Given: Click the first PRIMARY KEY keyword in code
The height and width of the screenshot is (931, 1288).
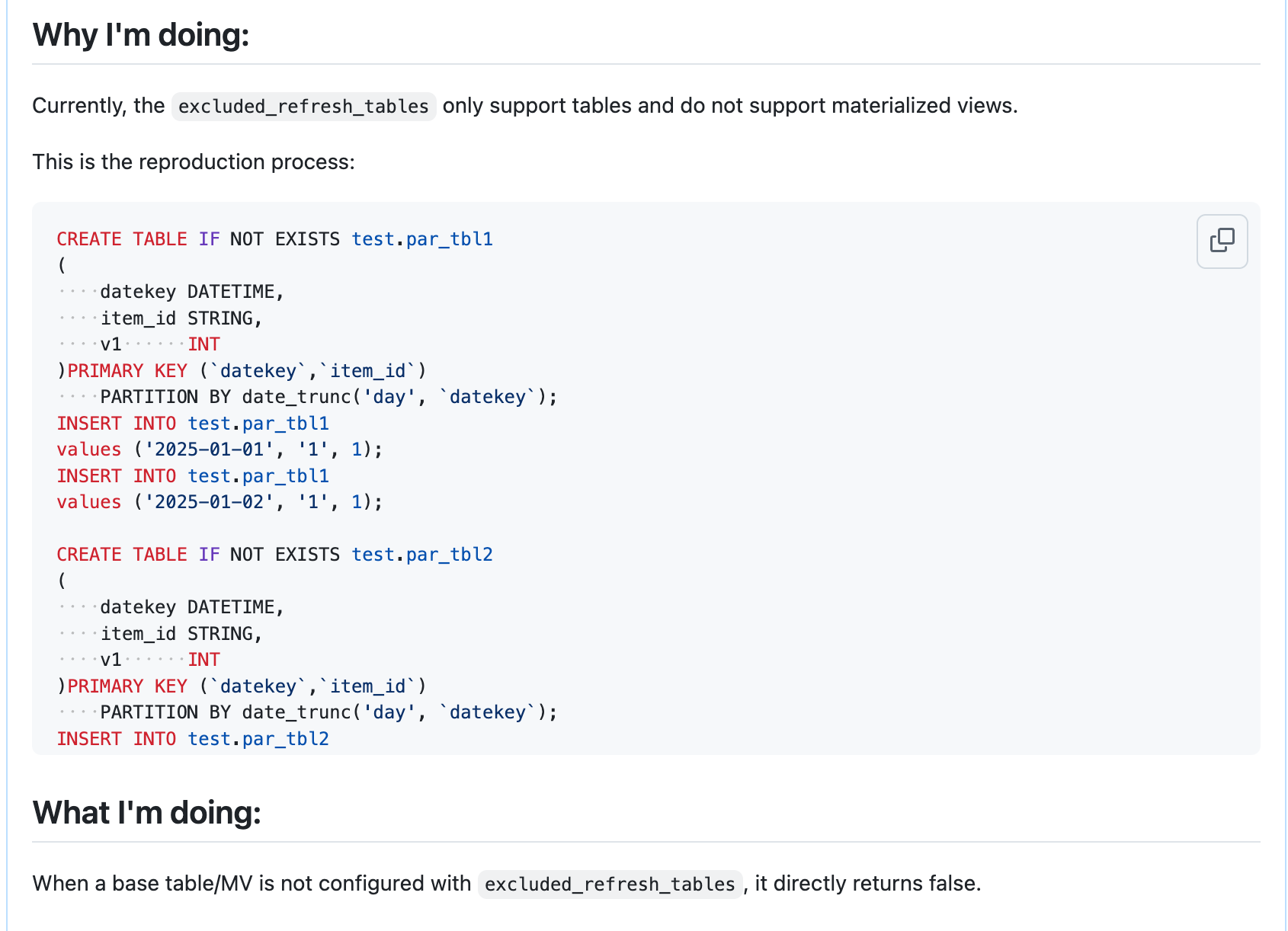Looking at the screenshot, I should (x=127, y=371).
